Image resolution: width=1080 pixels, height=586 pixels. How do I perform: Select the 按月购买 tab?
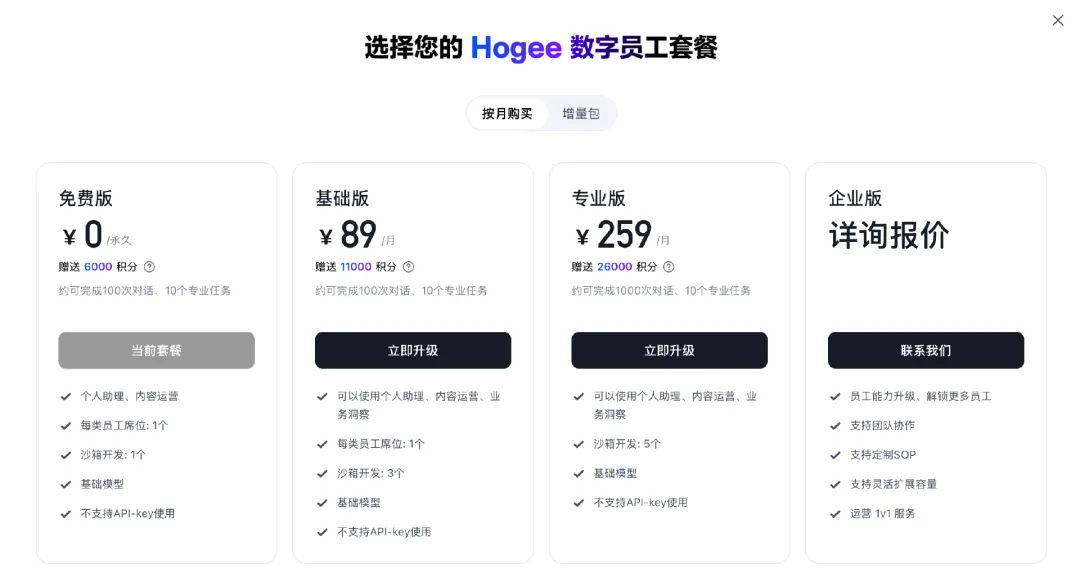(x=506, y=113)
